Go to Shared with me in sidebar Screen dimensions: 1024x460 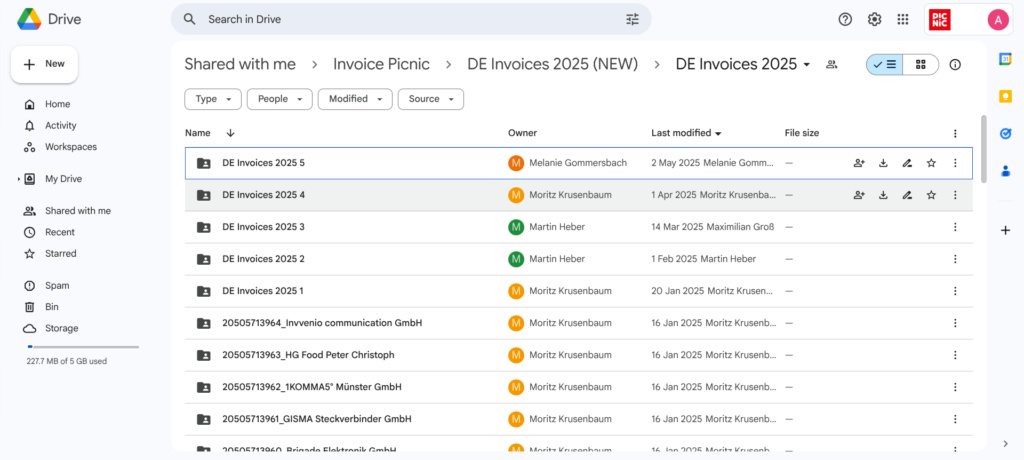pyautogui.click(x=77, y=211)
